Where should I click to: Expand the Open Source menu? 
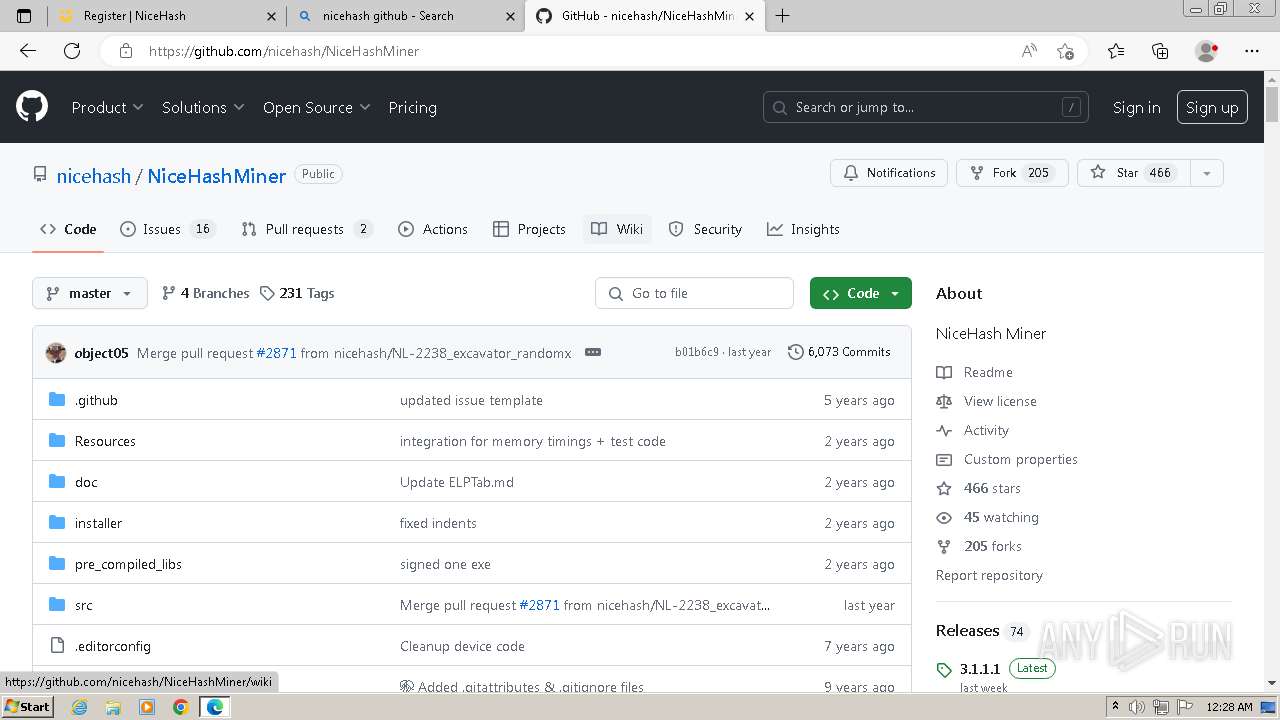tap(316, 107)
